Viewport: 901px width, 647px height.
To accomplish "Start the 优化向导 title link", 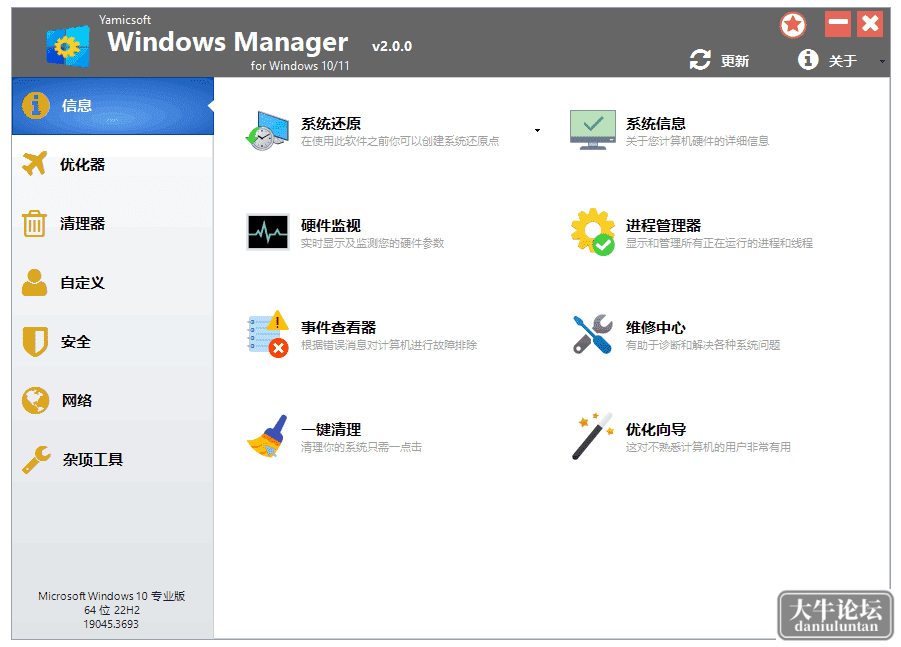I will click(x=656, y=429).
